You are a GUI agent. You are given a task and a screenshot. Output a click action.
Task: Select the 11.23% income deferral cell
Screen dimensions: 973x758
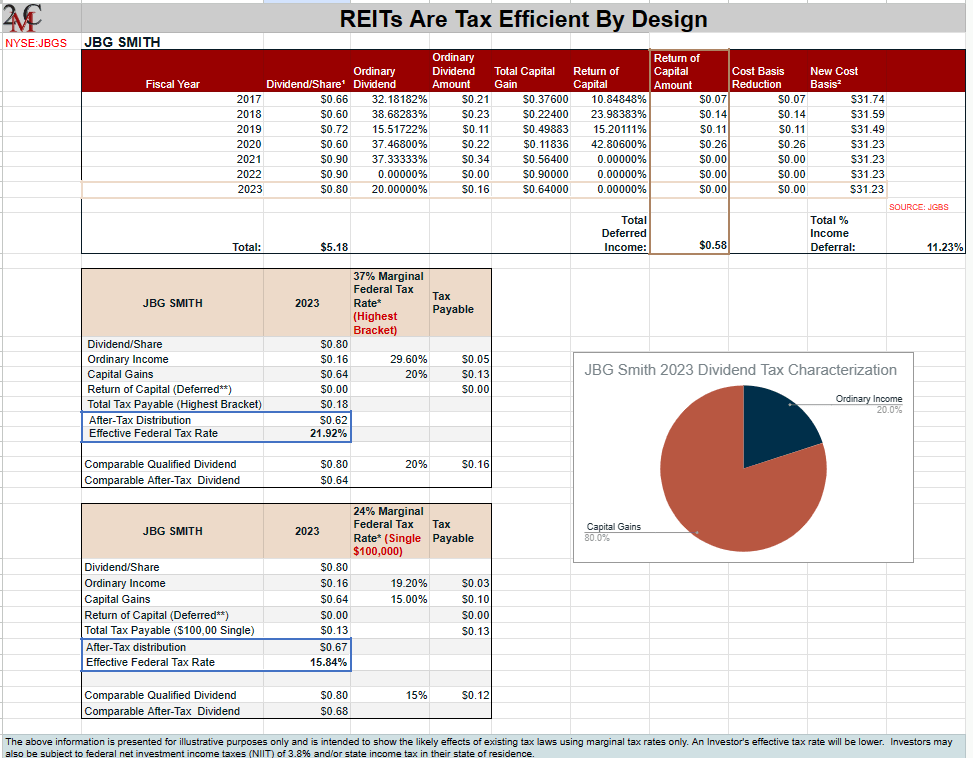pyautogui.click(x=945, y=247)
